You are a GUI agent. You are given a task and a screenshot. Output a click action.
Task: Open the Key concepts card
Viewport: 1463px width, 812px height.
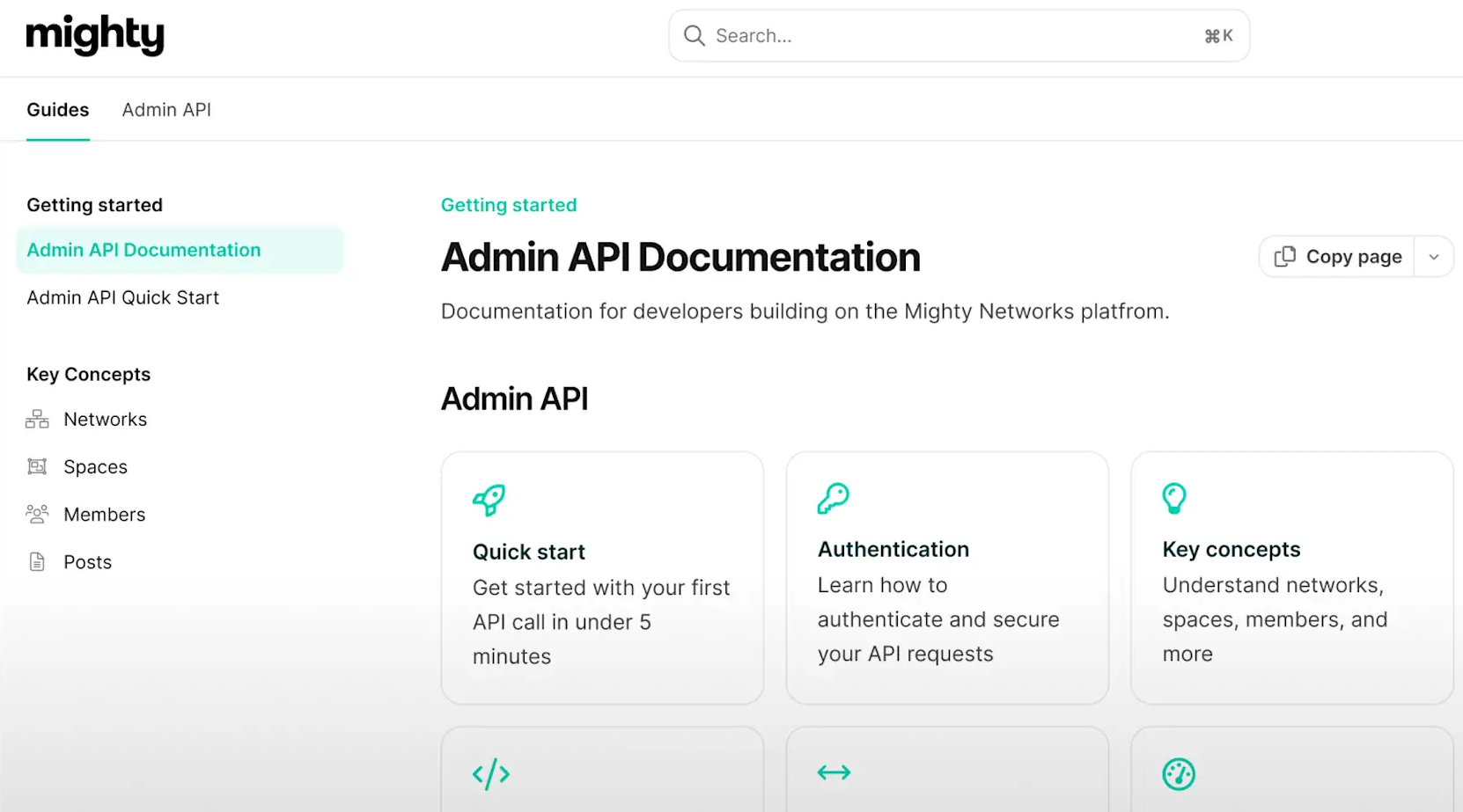tap(1292, 578)
